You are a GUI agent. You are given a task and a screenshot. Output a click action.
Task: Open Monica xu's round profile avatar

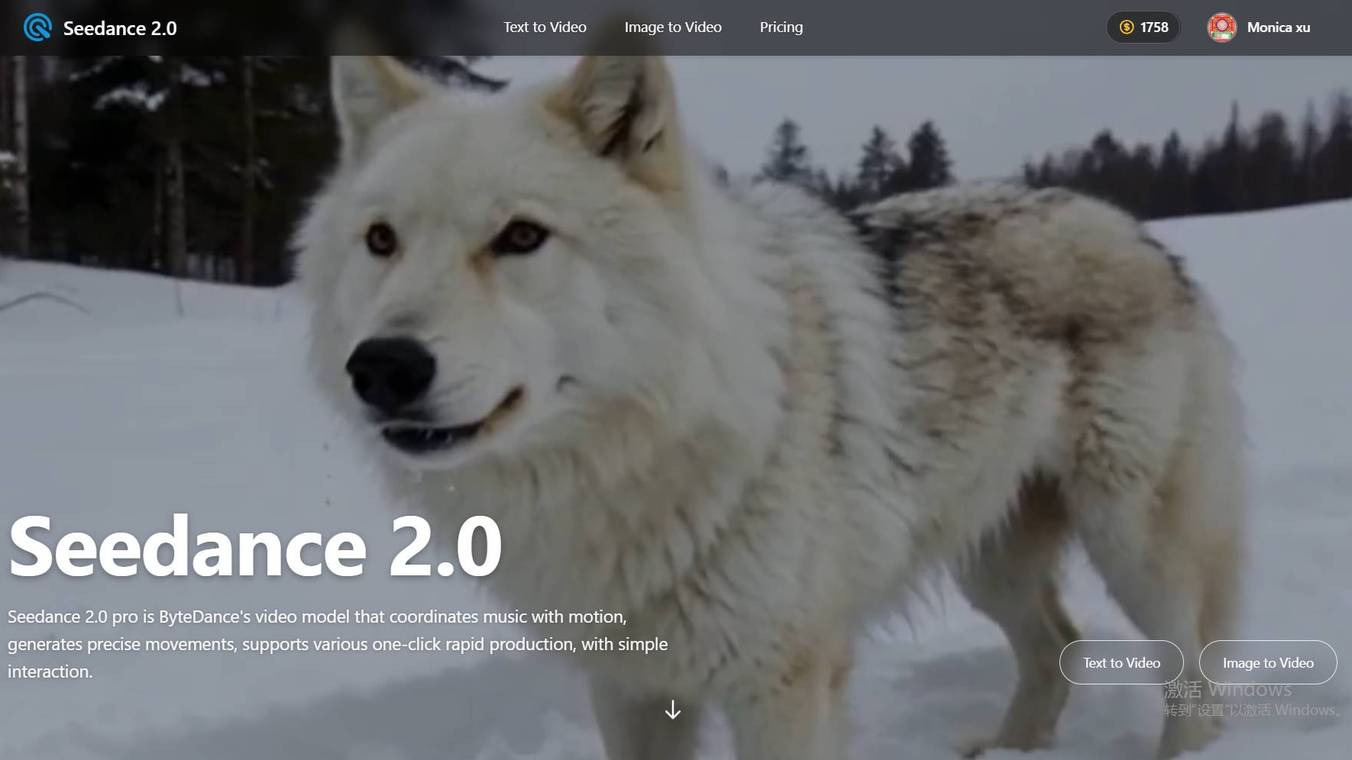pyautogui.click(x=1221, y=27)
